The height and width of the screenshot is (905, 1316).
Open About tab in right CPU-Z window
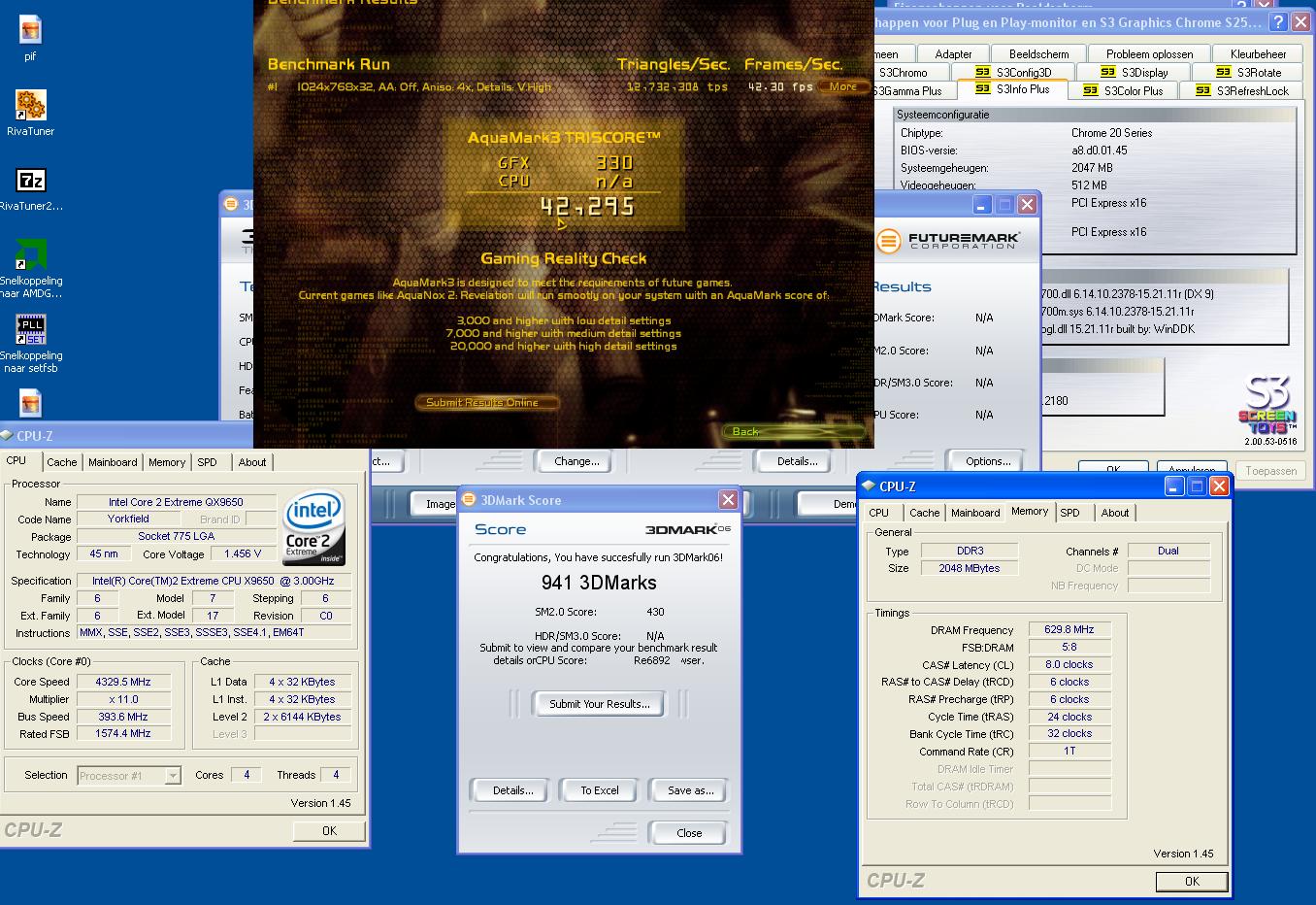1115,513
